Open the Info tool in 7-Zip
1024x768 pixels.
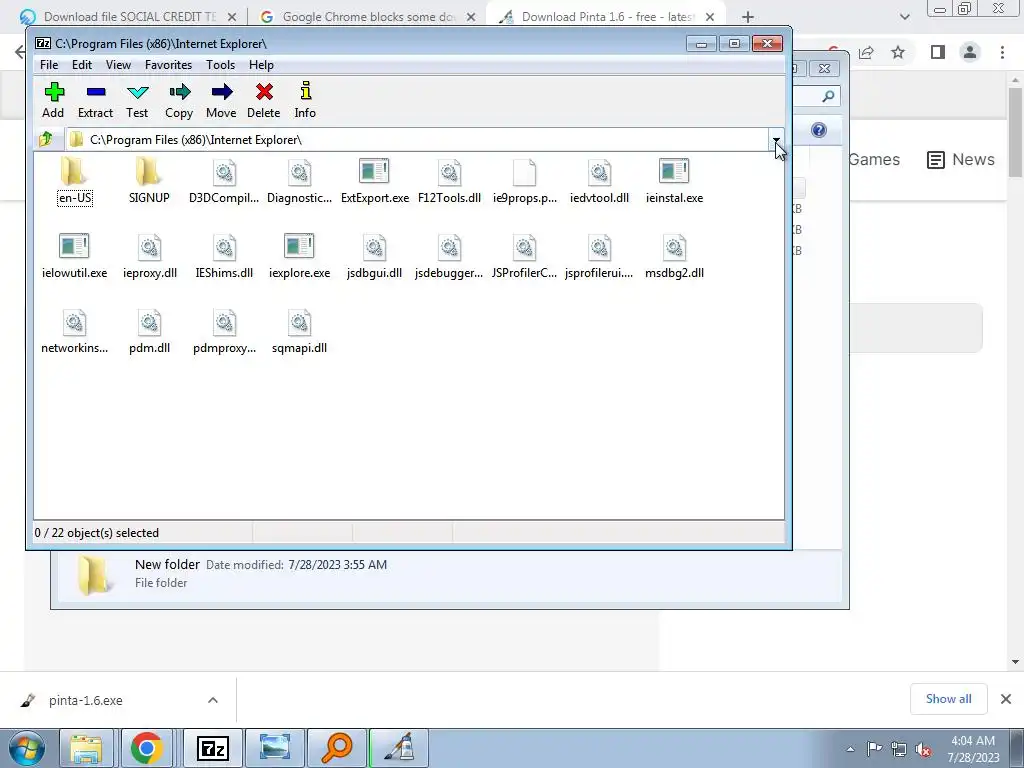click(x=305, y=100)
